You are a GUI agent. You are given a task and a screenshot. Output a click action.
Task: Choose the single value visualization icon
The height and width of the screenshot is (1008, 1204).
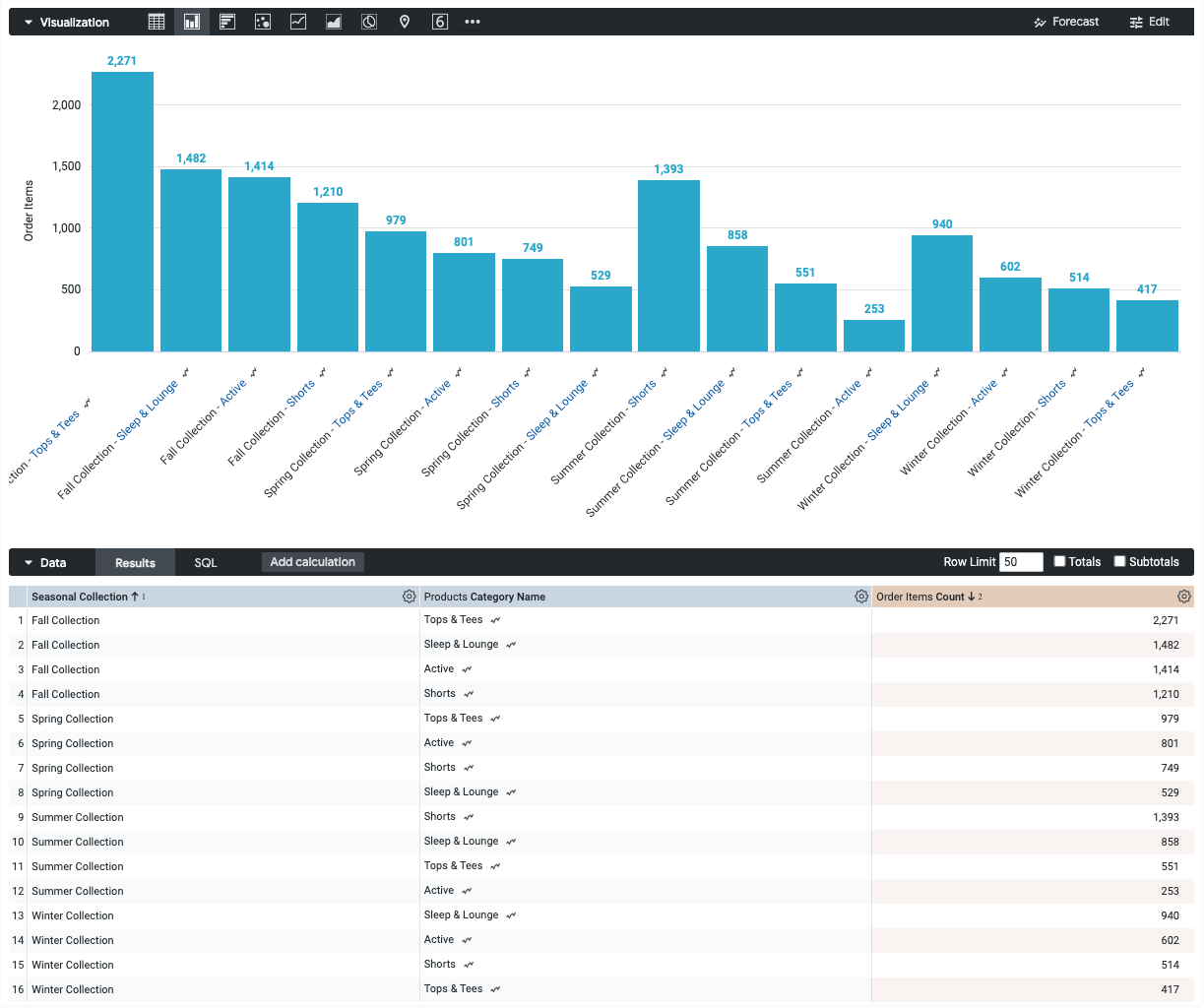(439, 21)
